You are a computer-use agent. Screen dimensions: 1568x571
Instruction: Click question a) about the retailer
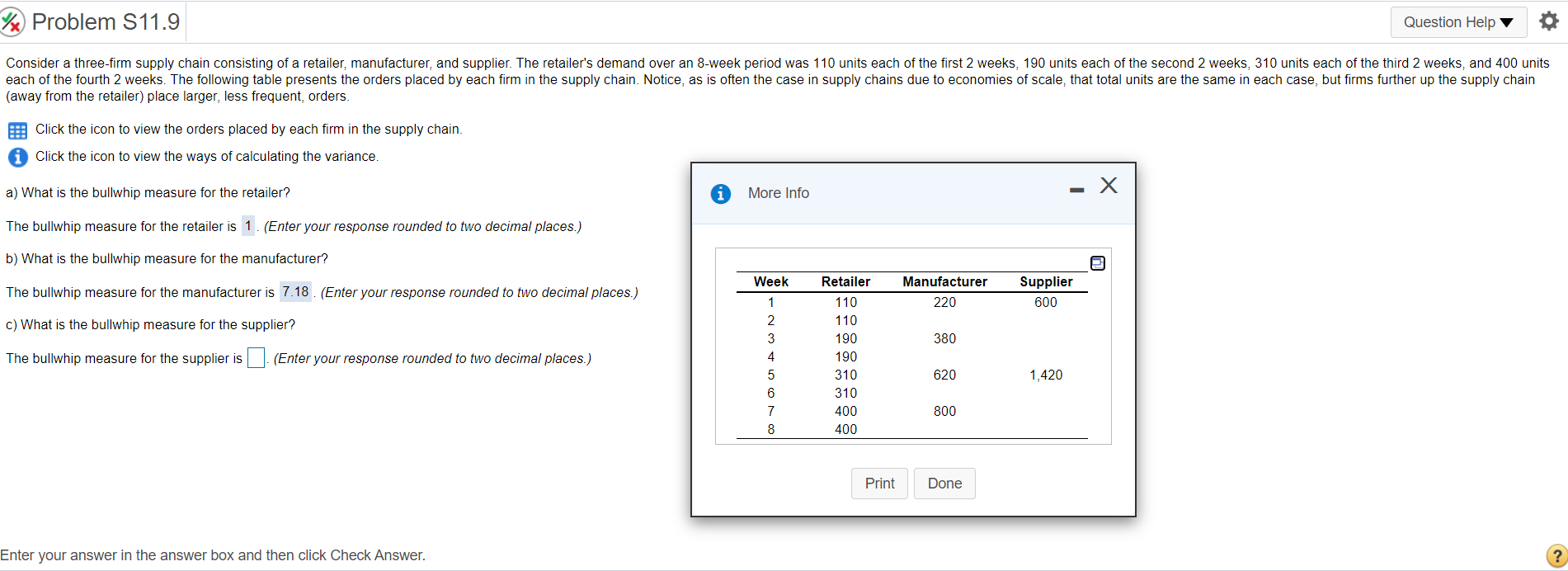tap(148, 192)
